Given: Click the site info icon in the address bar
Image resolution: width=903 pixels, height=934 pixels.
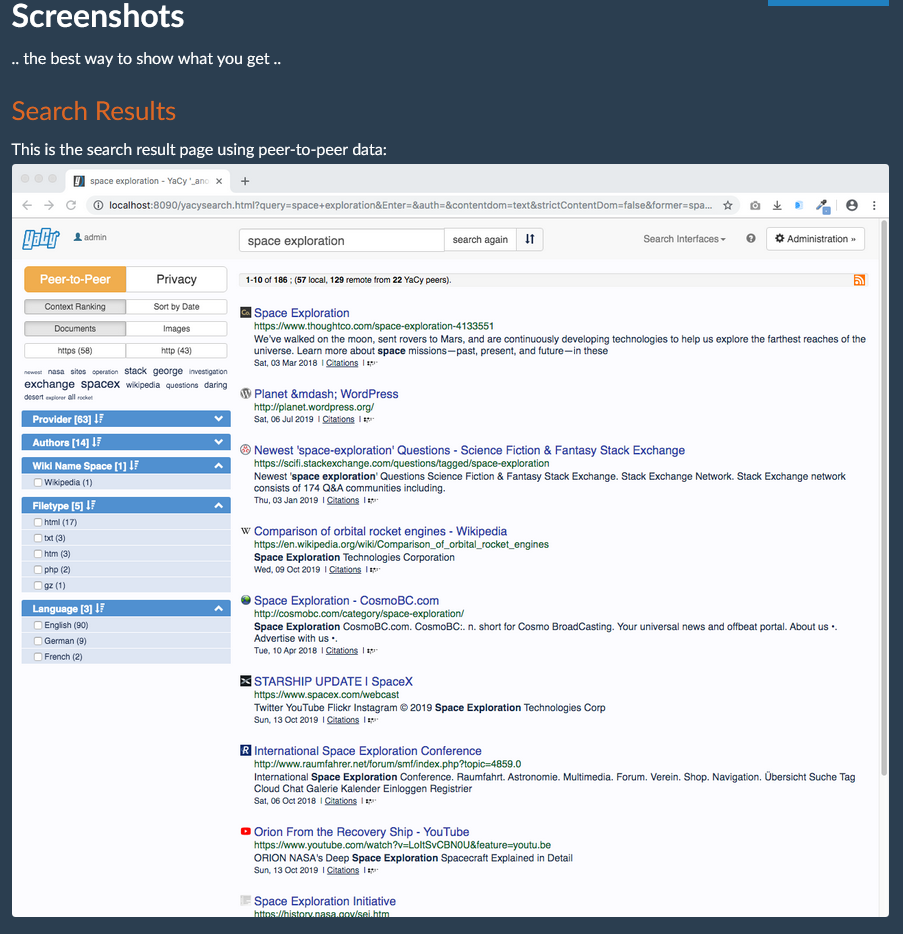Looking at the screenshot, I should point(98,206).
